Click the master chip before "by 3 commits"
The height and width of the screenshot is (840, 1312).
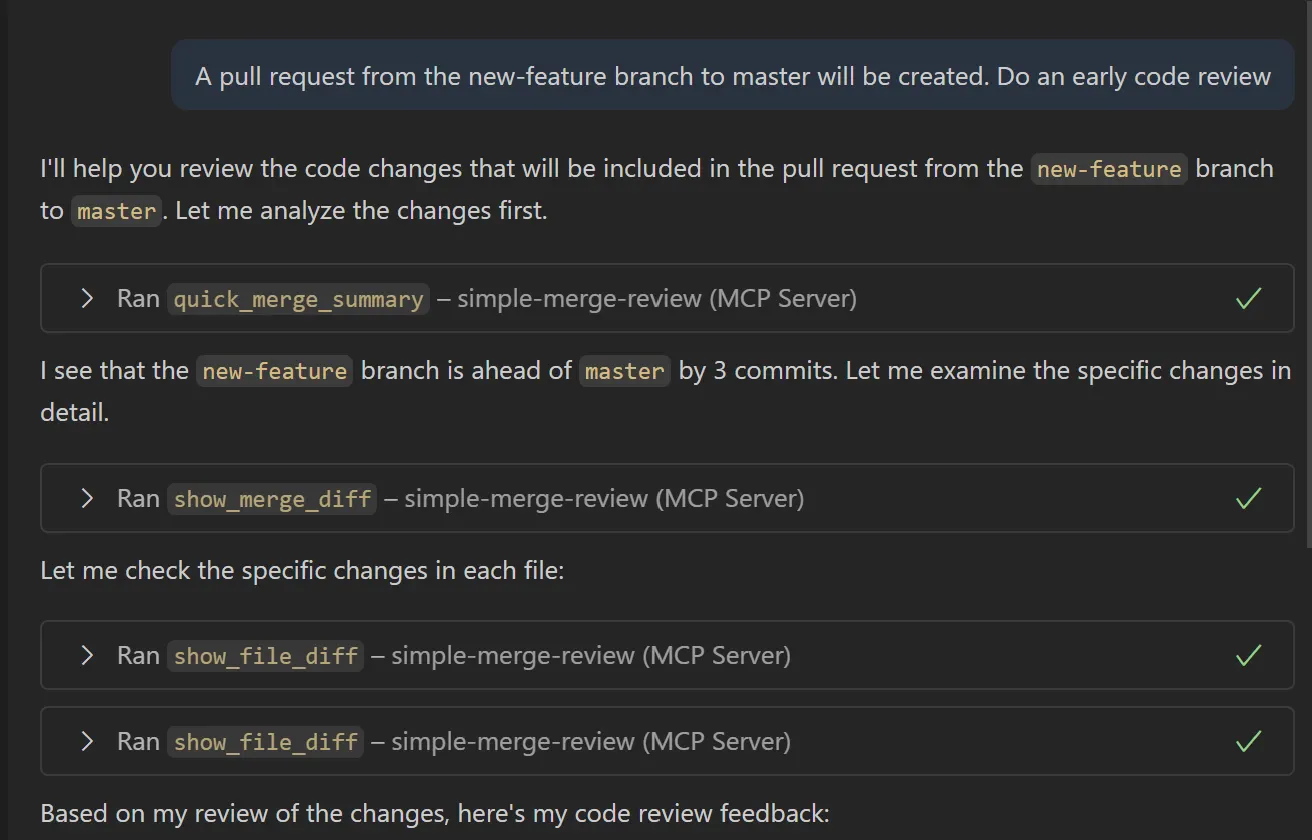[x=624, y=372]
